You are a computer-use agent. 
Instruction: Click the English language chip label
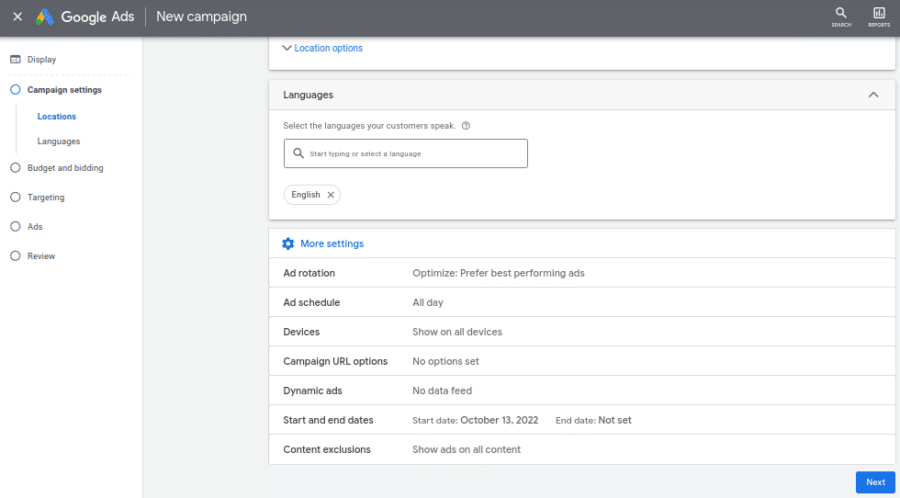pos(305,194)
